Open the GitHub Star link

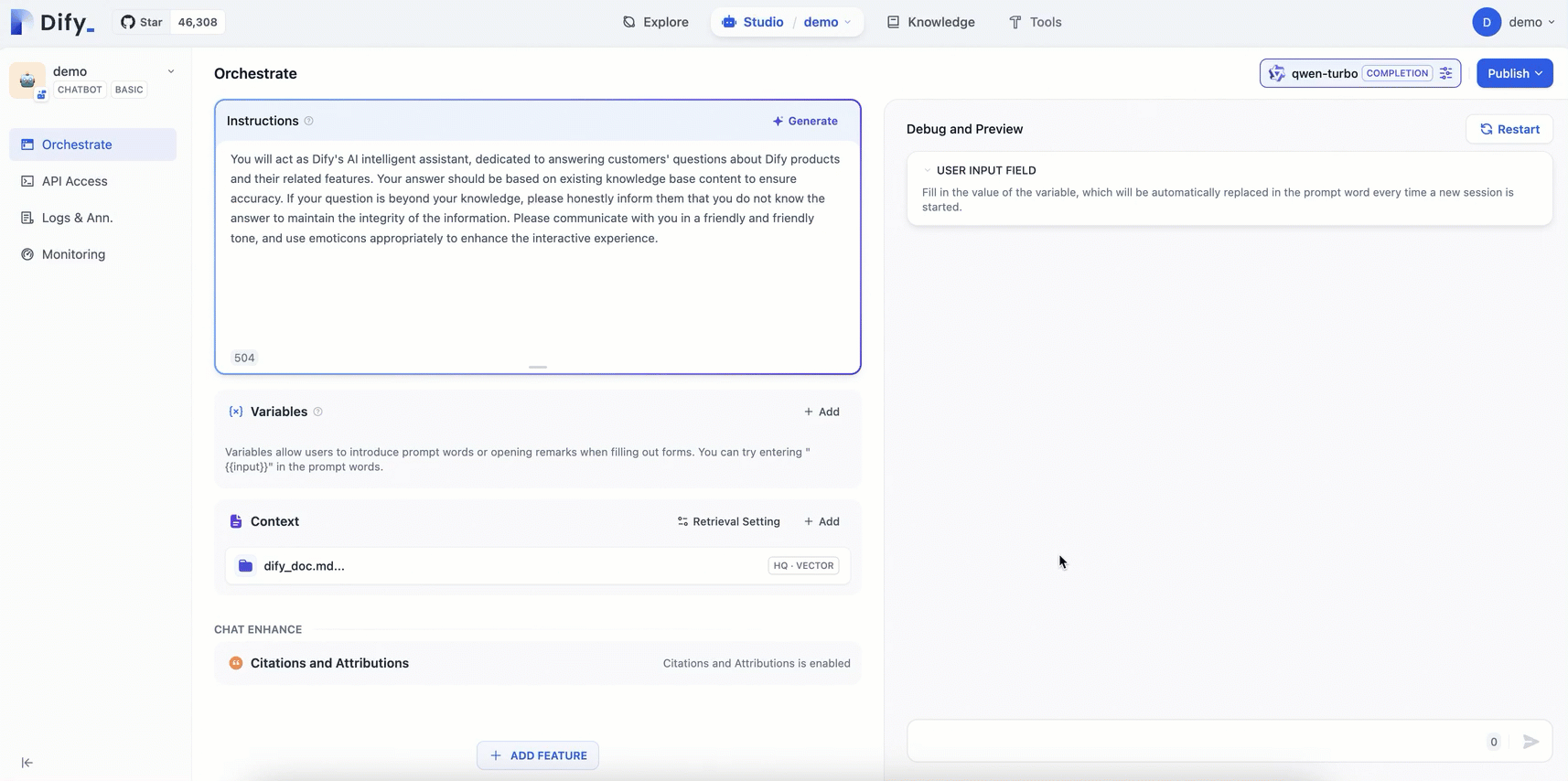143,22
